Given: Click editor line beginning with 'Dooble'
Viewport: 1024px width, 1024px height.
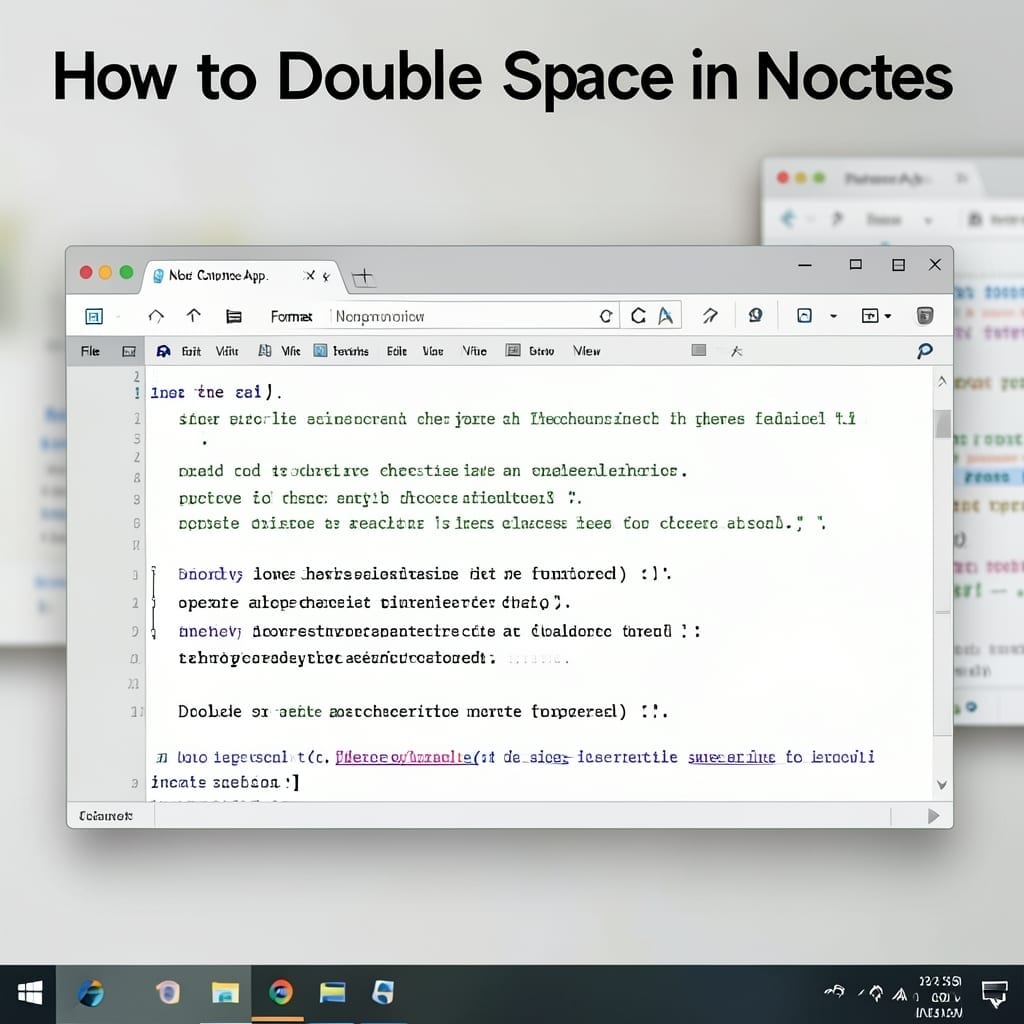Looking at the screenshot, I should [422, 712].
